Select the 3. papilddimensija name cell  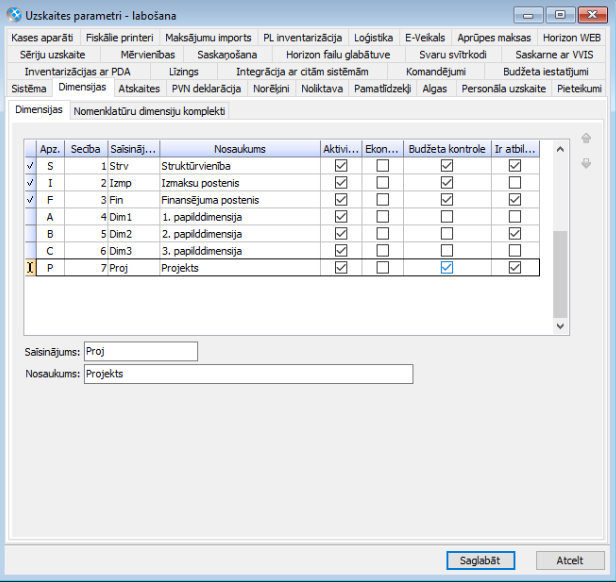click(x=240, y=251)
